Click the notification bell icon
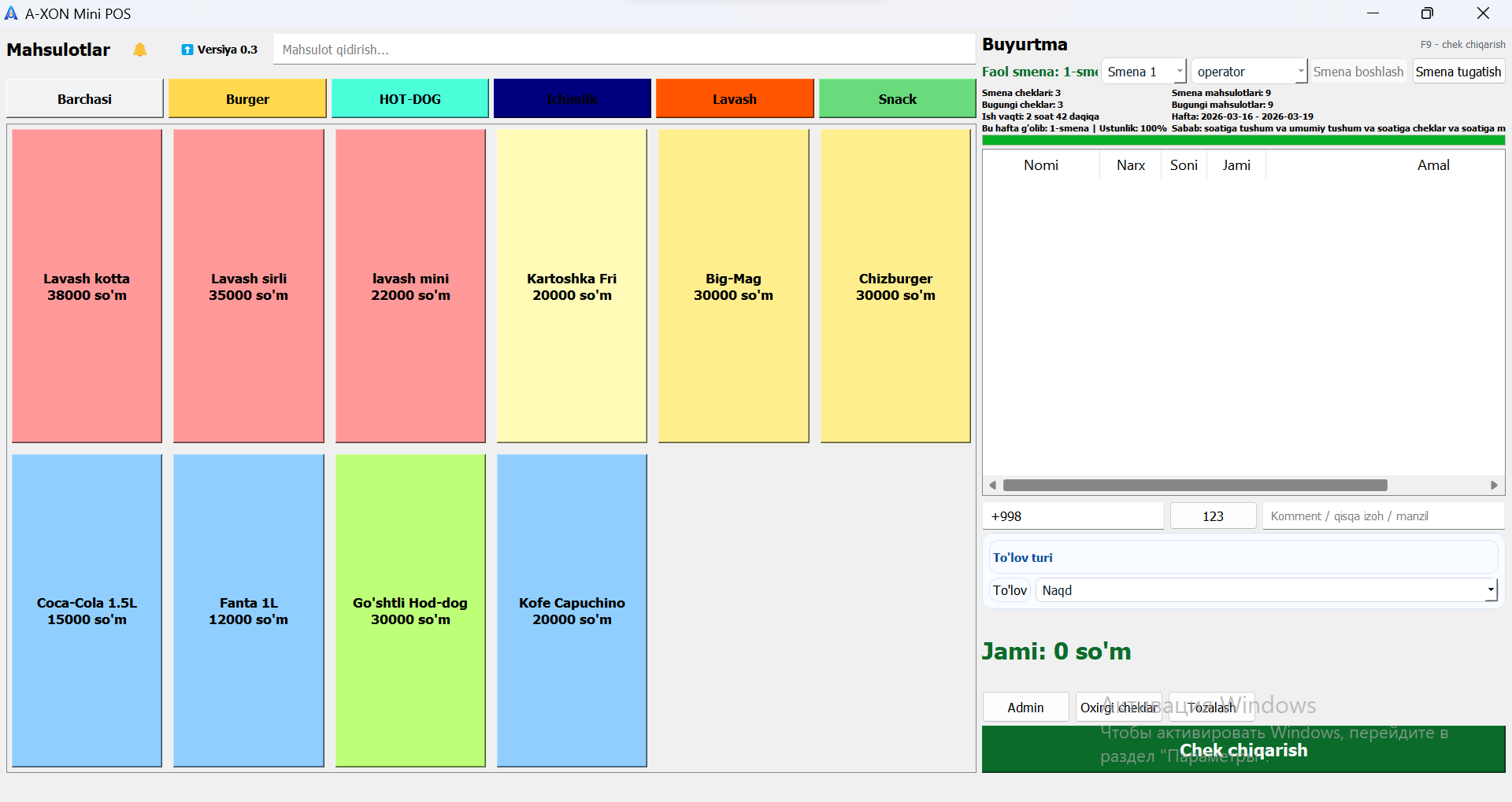1512x802 pixels. click(x=140, y=50)
